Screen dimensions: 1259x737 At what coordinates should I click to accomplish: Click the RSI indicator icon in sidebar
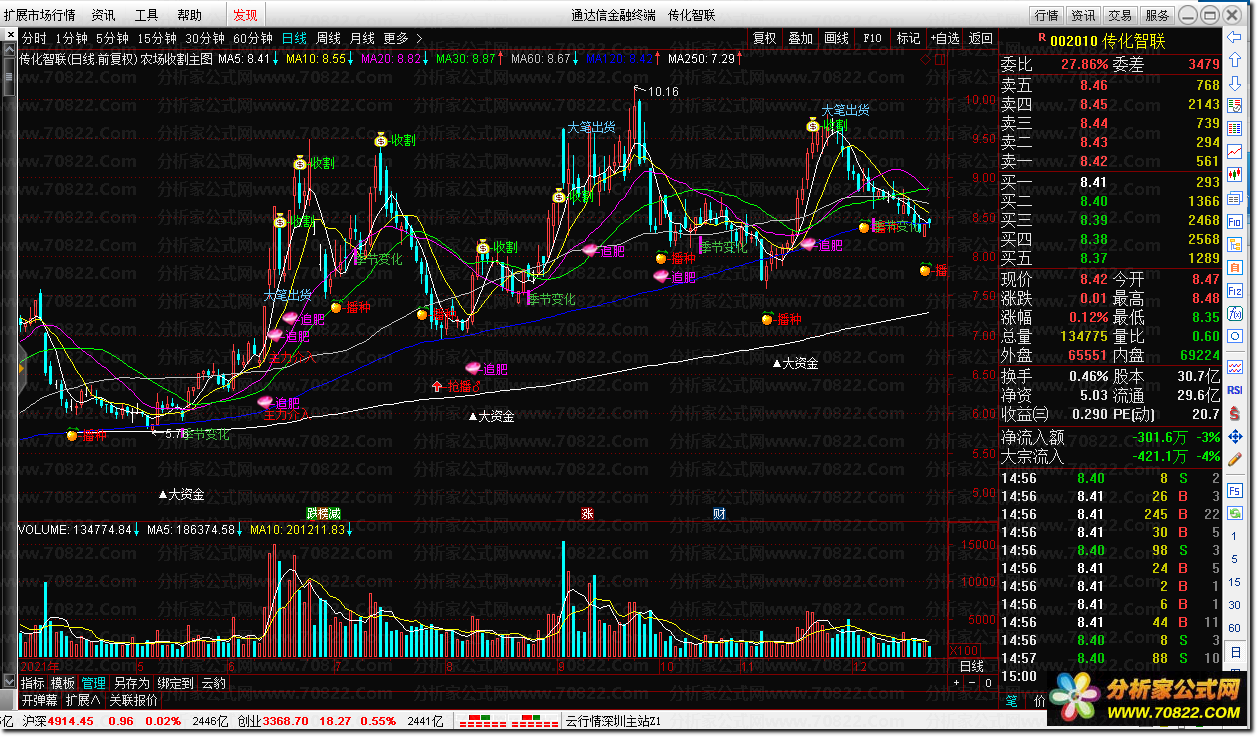click(1235, 390)
